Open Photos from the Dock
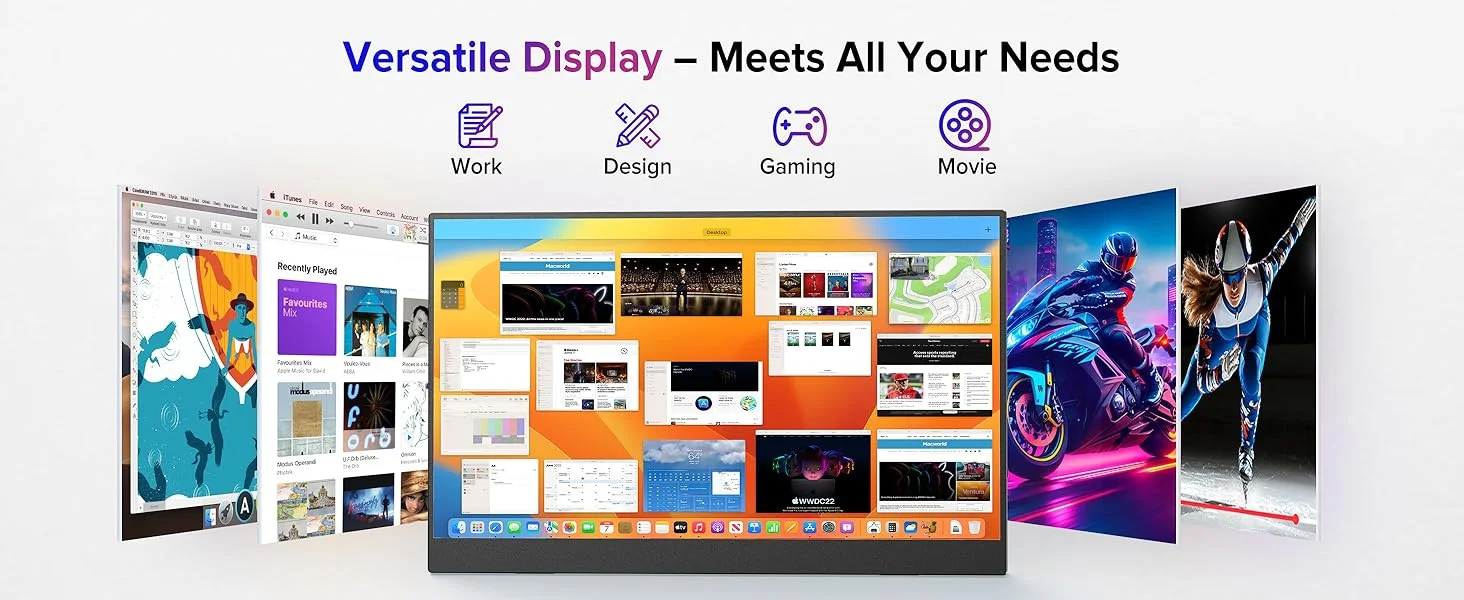Screen dimensions: 1464x600 click(x=570, y=527)
